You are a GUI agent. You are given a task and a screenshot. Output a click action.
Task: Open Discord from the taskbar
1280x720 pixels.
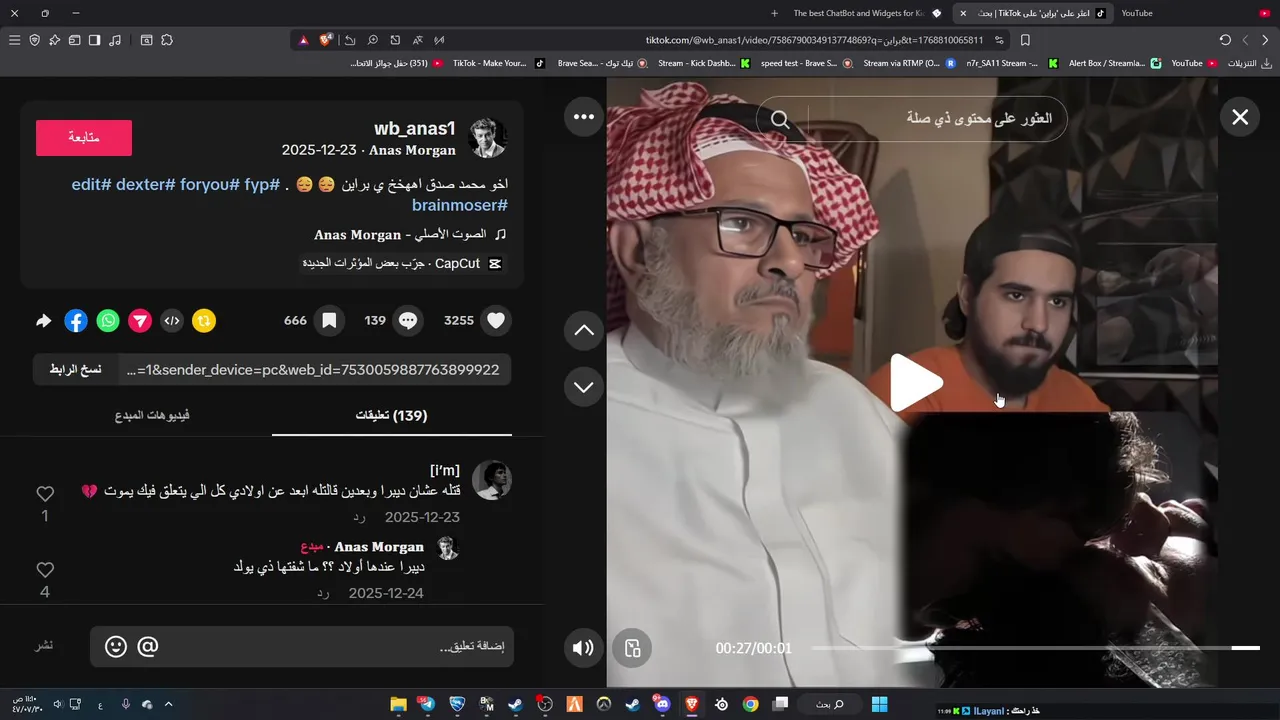(x=661, y=704)
